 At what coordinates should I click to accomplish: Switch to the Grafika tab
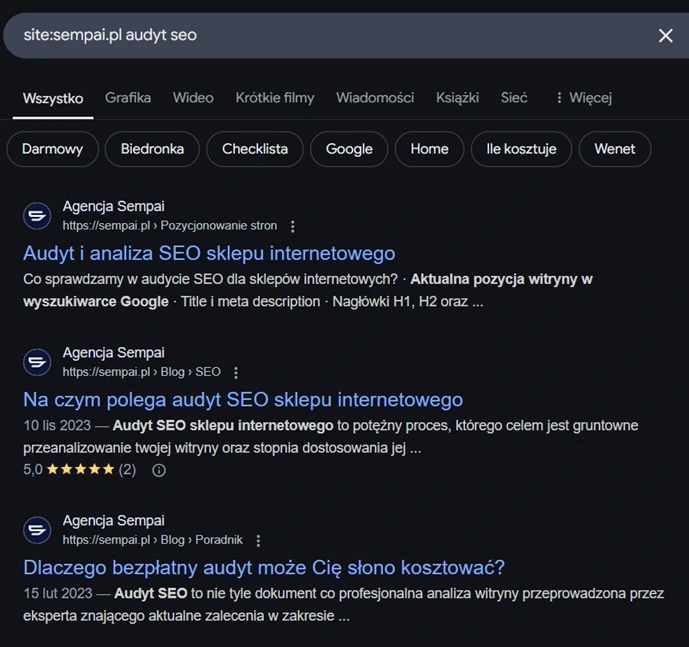click(x=128, y=98)
